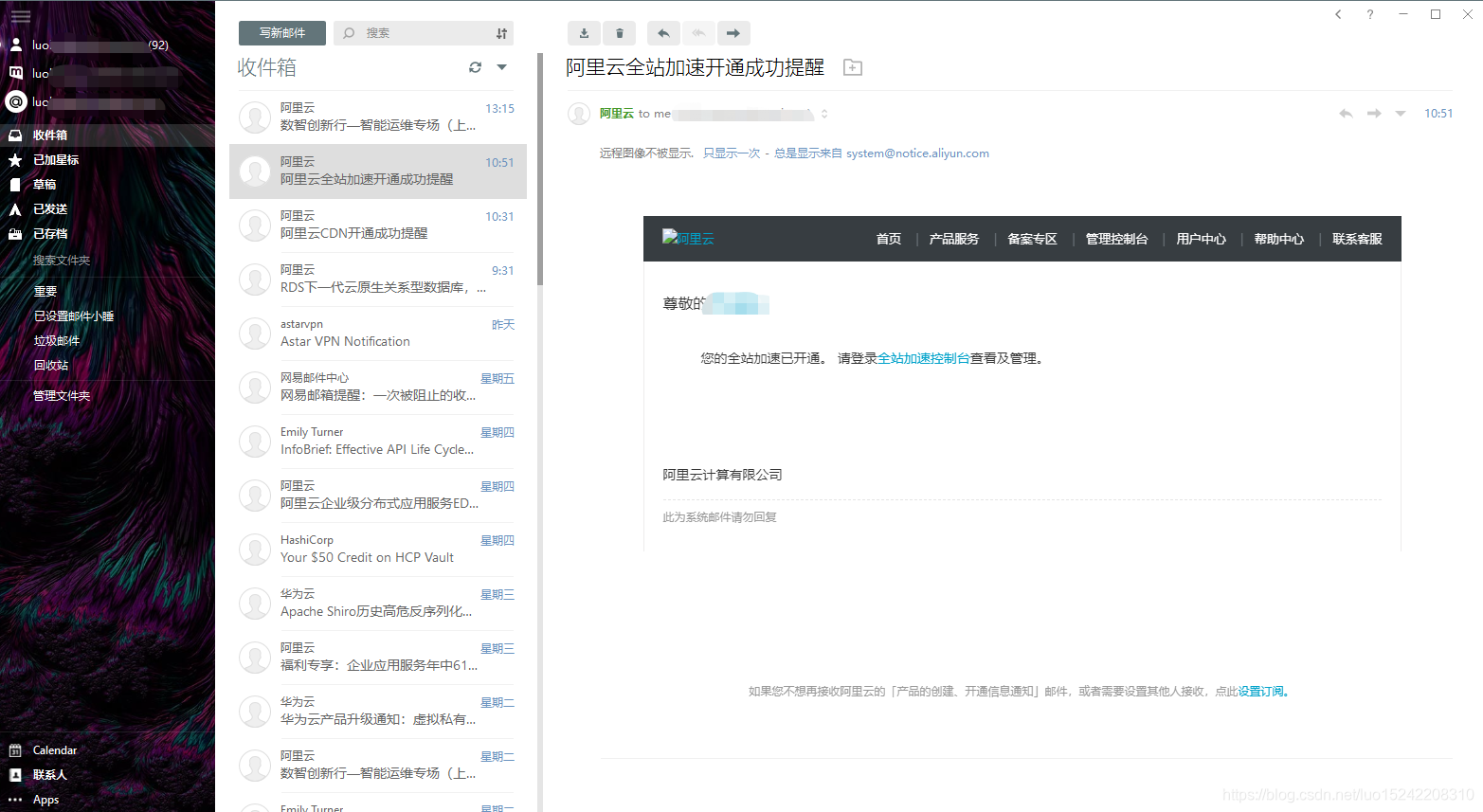Image resolution: width=1483 pixels, height=812 pixels.
Task: Refresh the 收件箱 inbox list
Action: (475, 67)
